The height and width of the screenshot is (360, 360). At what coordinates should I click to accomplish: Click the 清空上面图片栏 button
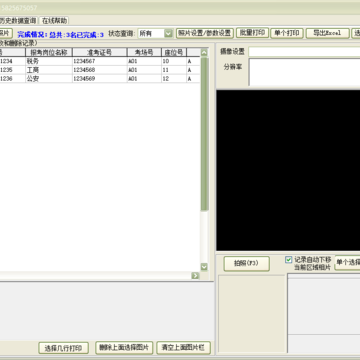(184, 348)
